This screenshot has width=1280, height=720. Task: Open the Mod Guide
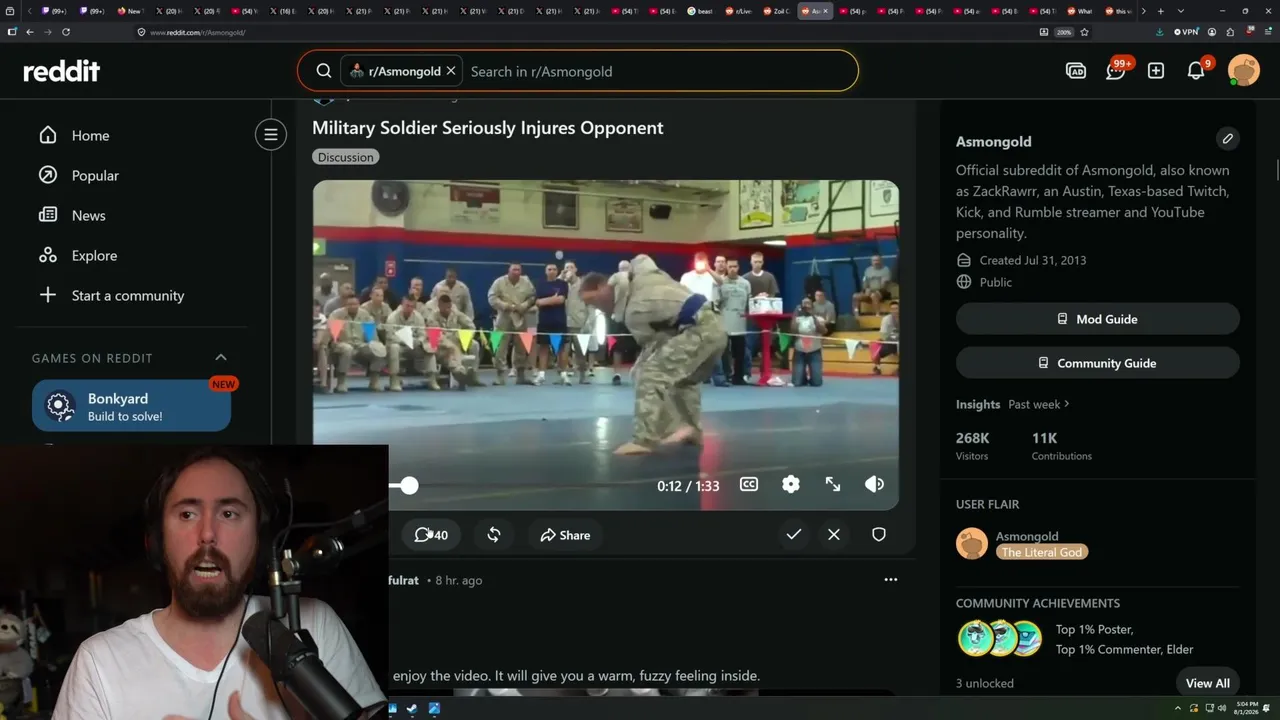pyautogui.click(x=1098, y=319)
